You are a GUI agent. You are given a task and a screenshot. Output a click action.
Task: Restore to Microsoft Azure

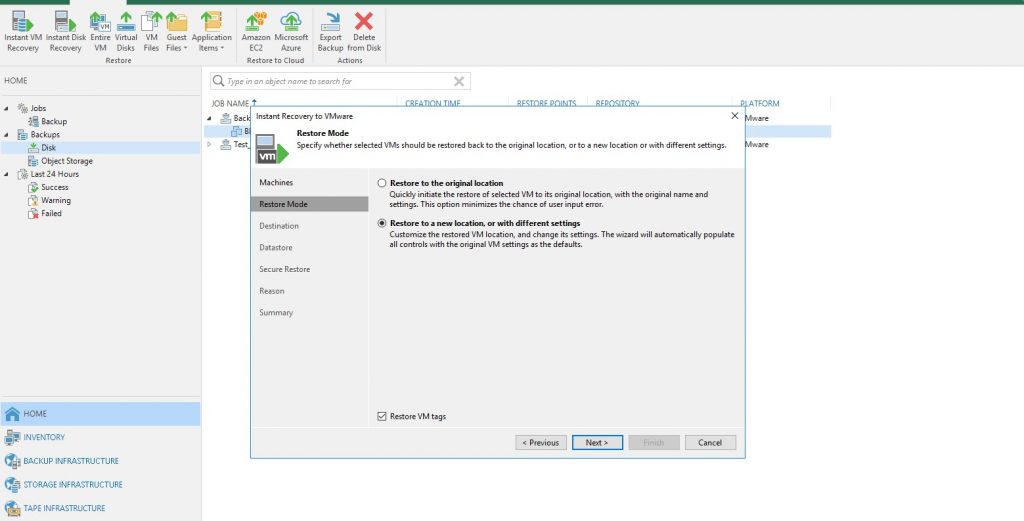point(291,31)
